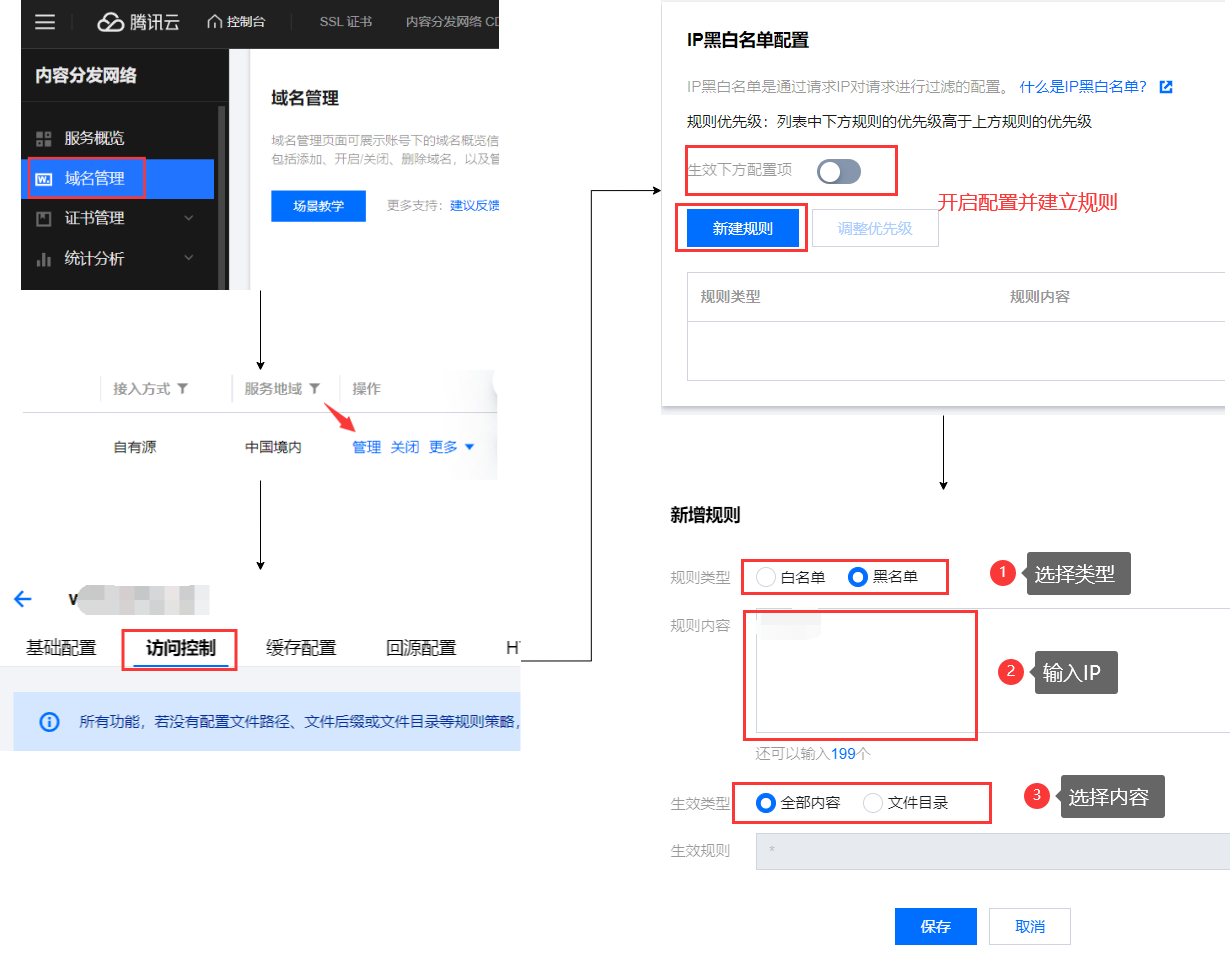Screen dimensions: 1231x963
Task: Select the 服务概览 grid icon
Action: point(43,138)
